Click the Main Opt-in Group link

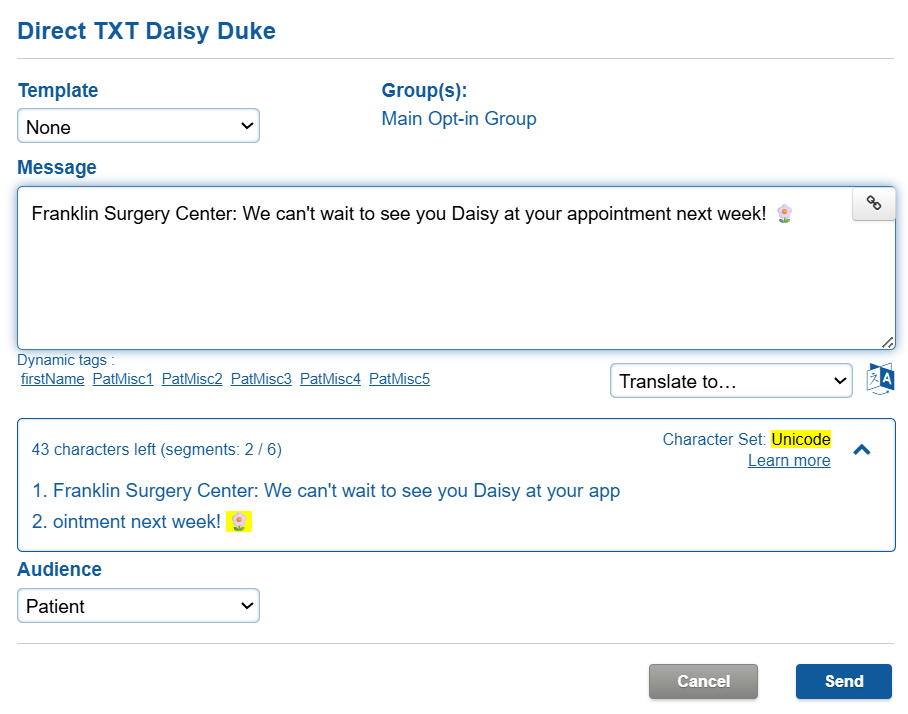coord(459,119)
